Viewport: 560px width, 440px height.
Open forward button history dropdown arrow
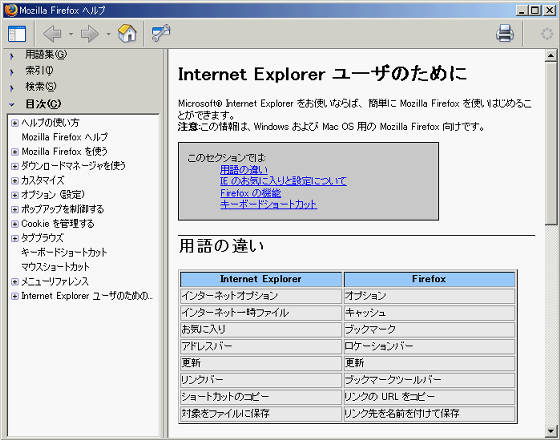(x=108, y=34)
